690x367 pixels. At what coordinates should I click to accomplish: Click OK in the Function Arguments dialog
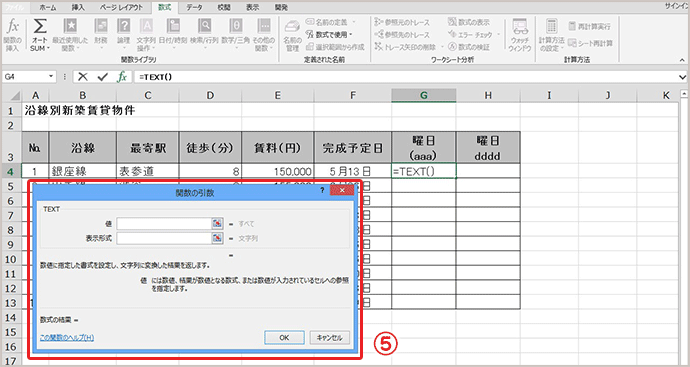(284, 338)
